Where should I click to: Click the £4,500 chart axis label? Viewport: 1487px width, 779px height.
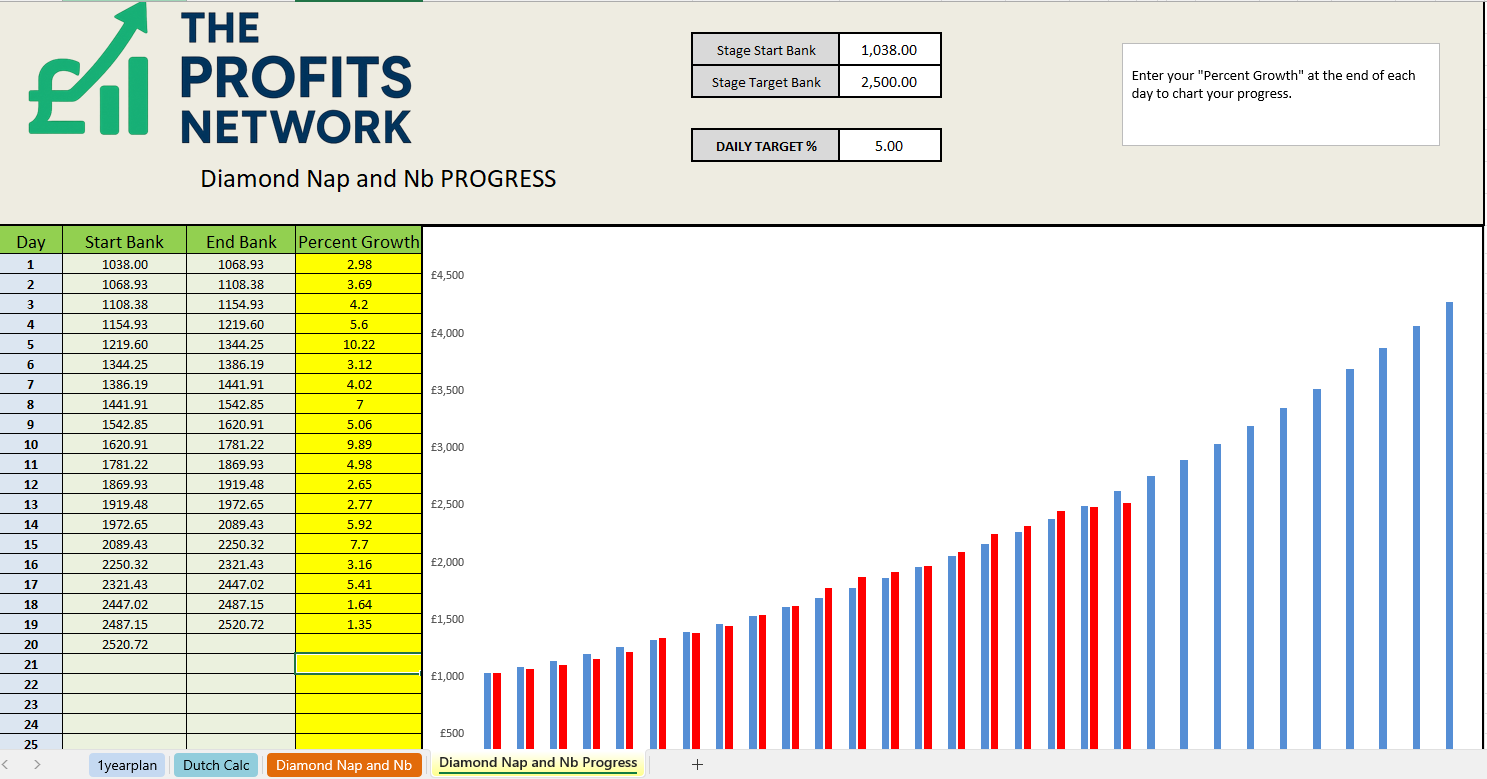(448, 275)
